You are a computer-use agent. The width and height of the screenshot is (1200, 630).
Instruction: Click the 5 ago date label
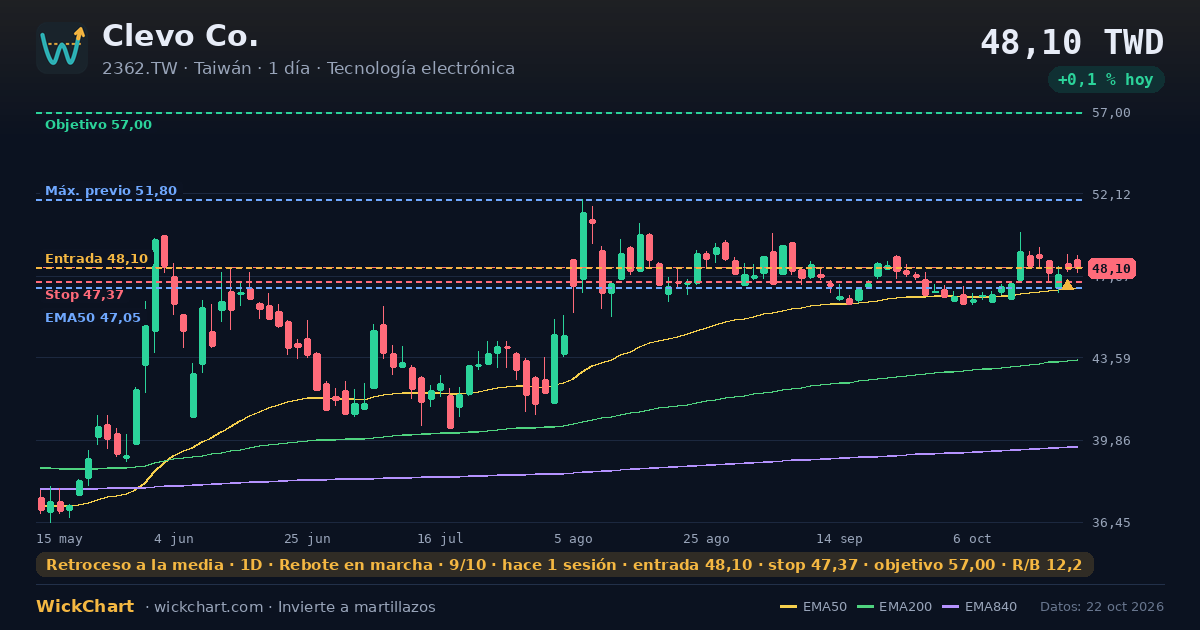573,538
